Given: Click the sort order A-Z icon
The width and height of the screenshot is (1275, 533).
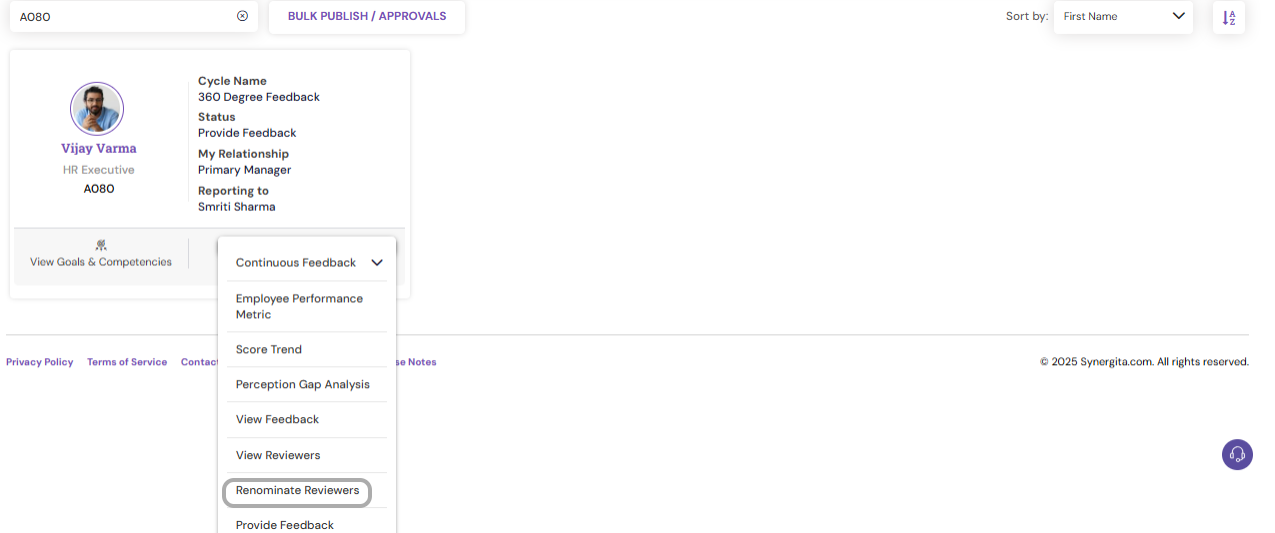Looking at the screenshot, I should (x=1229, y=17).
